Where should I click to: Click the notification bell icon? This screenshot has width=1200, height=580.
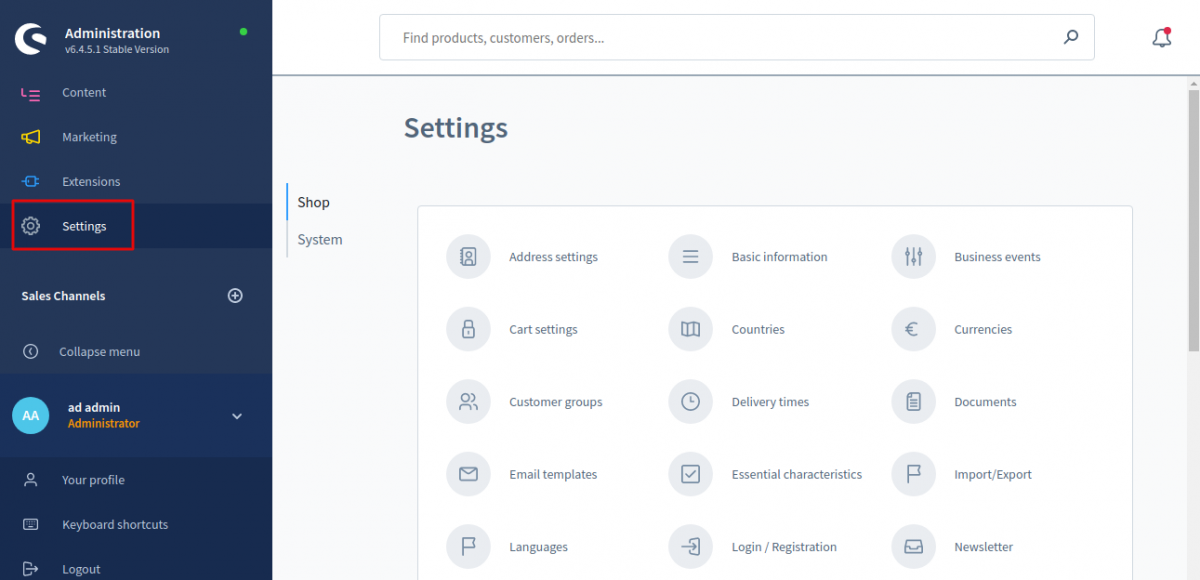click(1161, 38)
